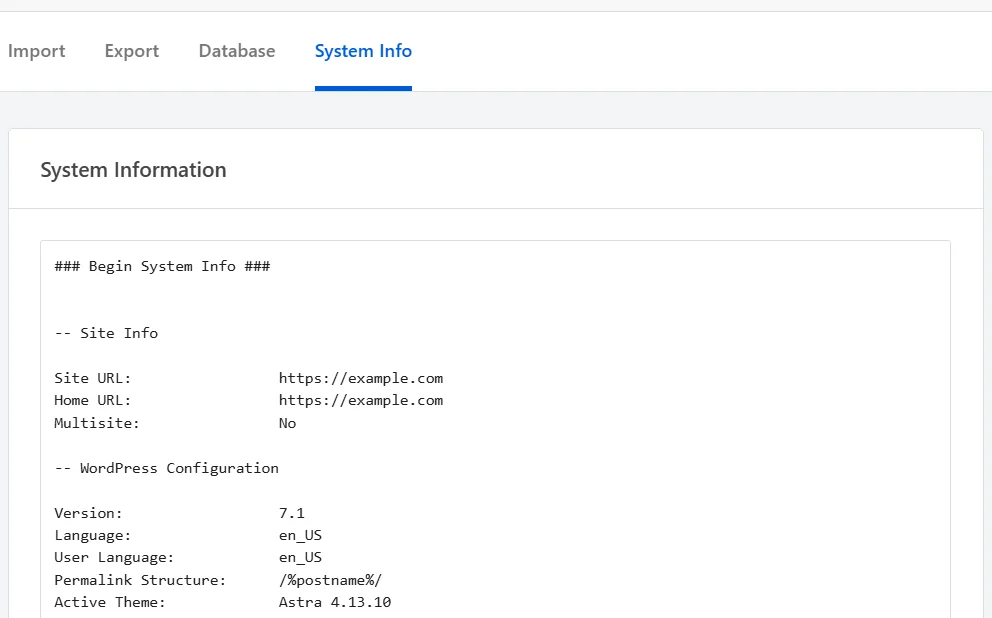Click the 'Multisite:' label
Screen dimensions: 992x618
(x=97, y=423)
